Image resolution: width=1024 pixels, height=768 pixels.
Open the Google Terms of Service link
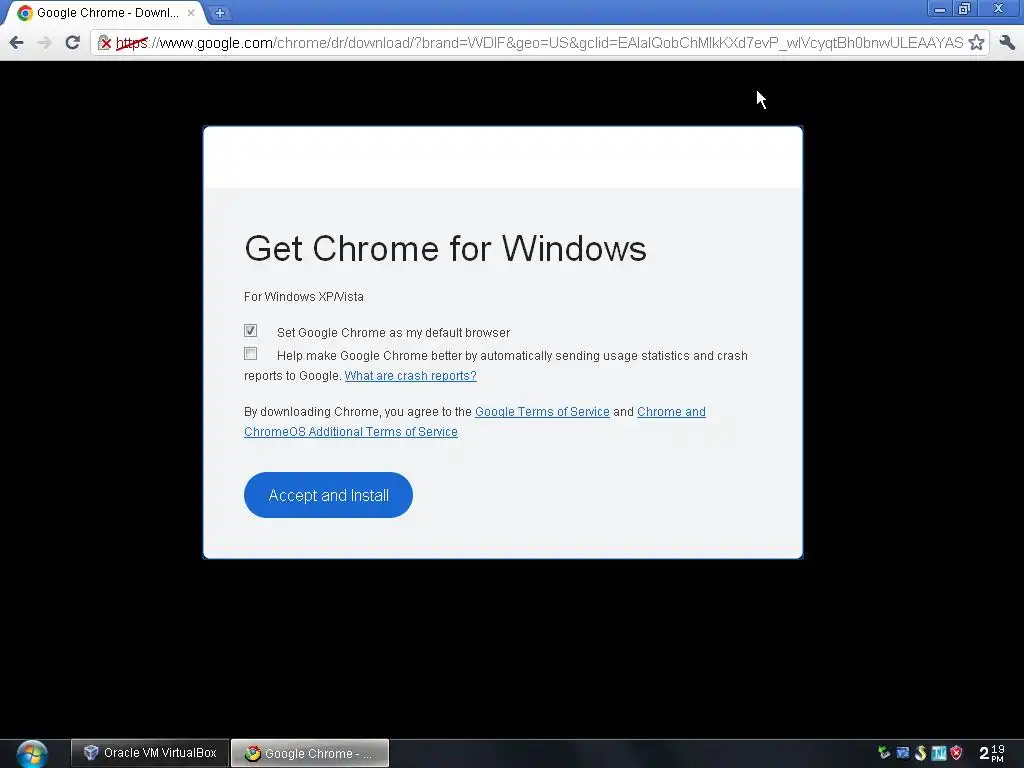tap(542, 411)
